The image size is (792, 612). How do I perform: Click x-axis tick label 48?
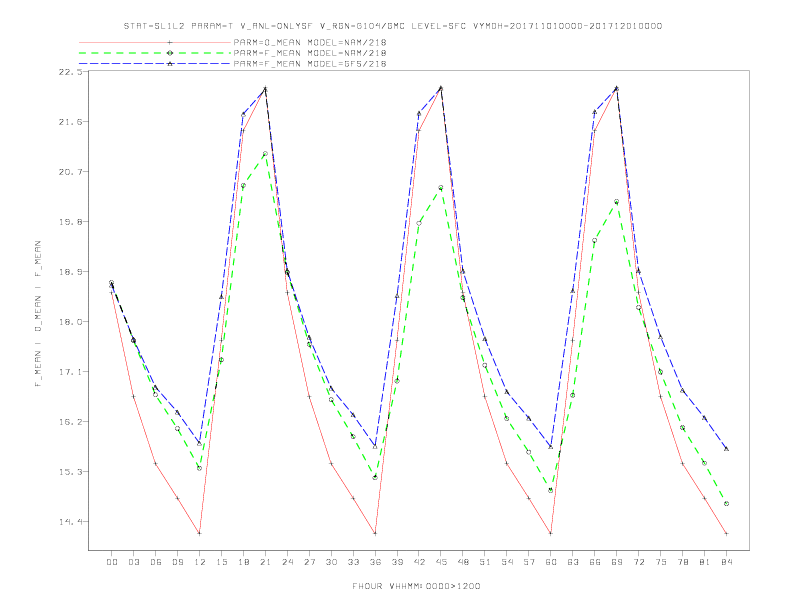click(463, 562)
